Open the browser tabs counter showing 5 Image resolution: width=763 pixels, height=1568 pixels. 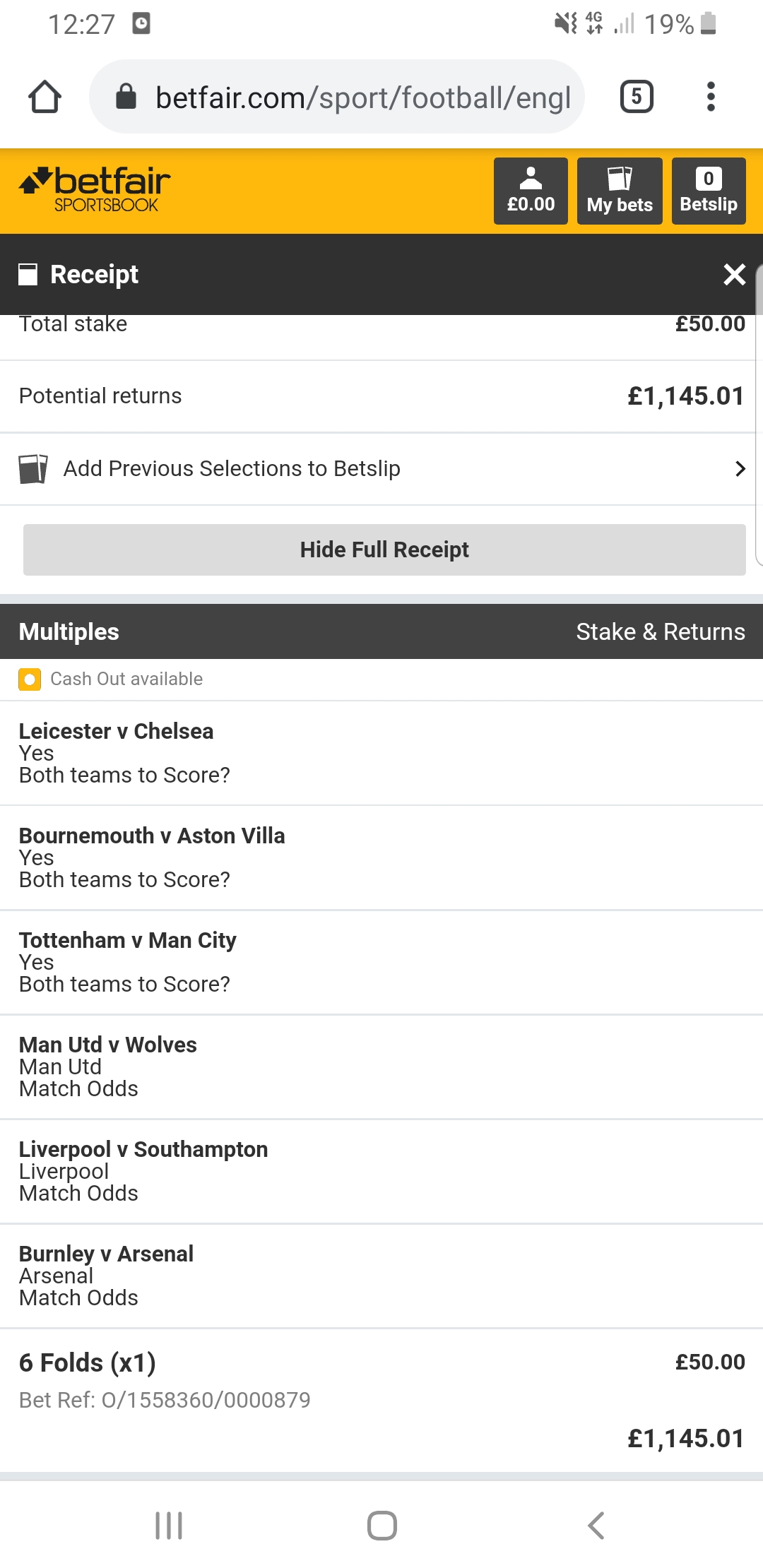(x=637, y=97)
